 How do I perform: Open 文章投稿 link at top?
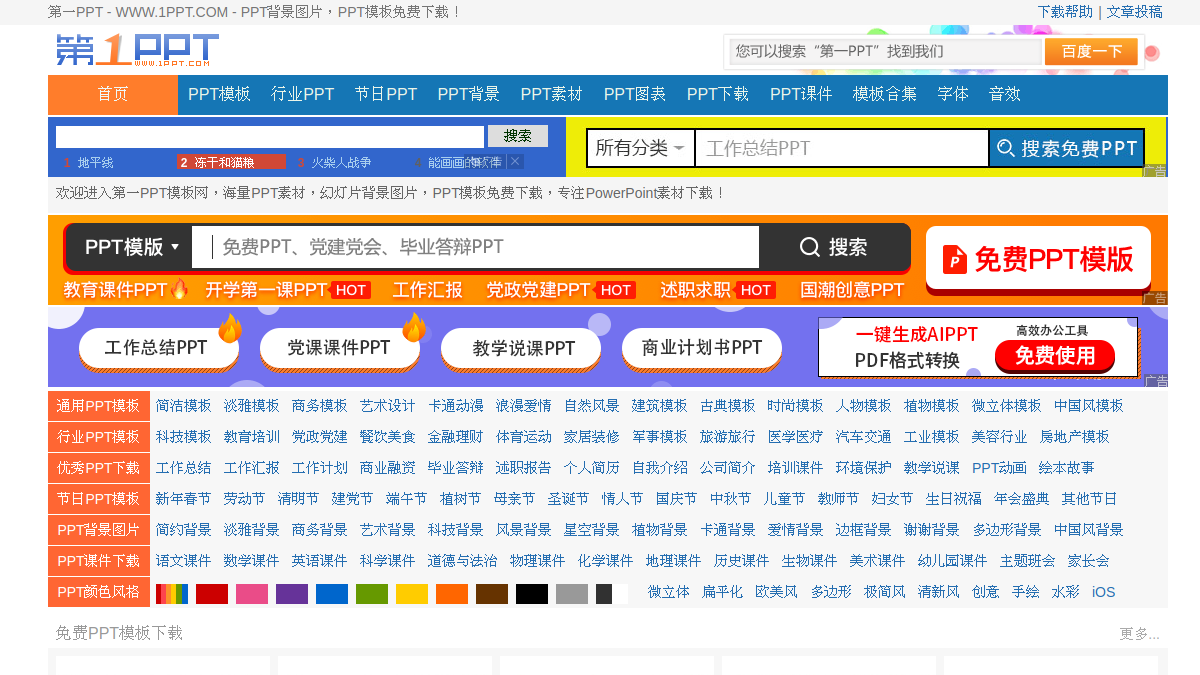[x=1134, y=12]
